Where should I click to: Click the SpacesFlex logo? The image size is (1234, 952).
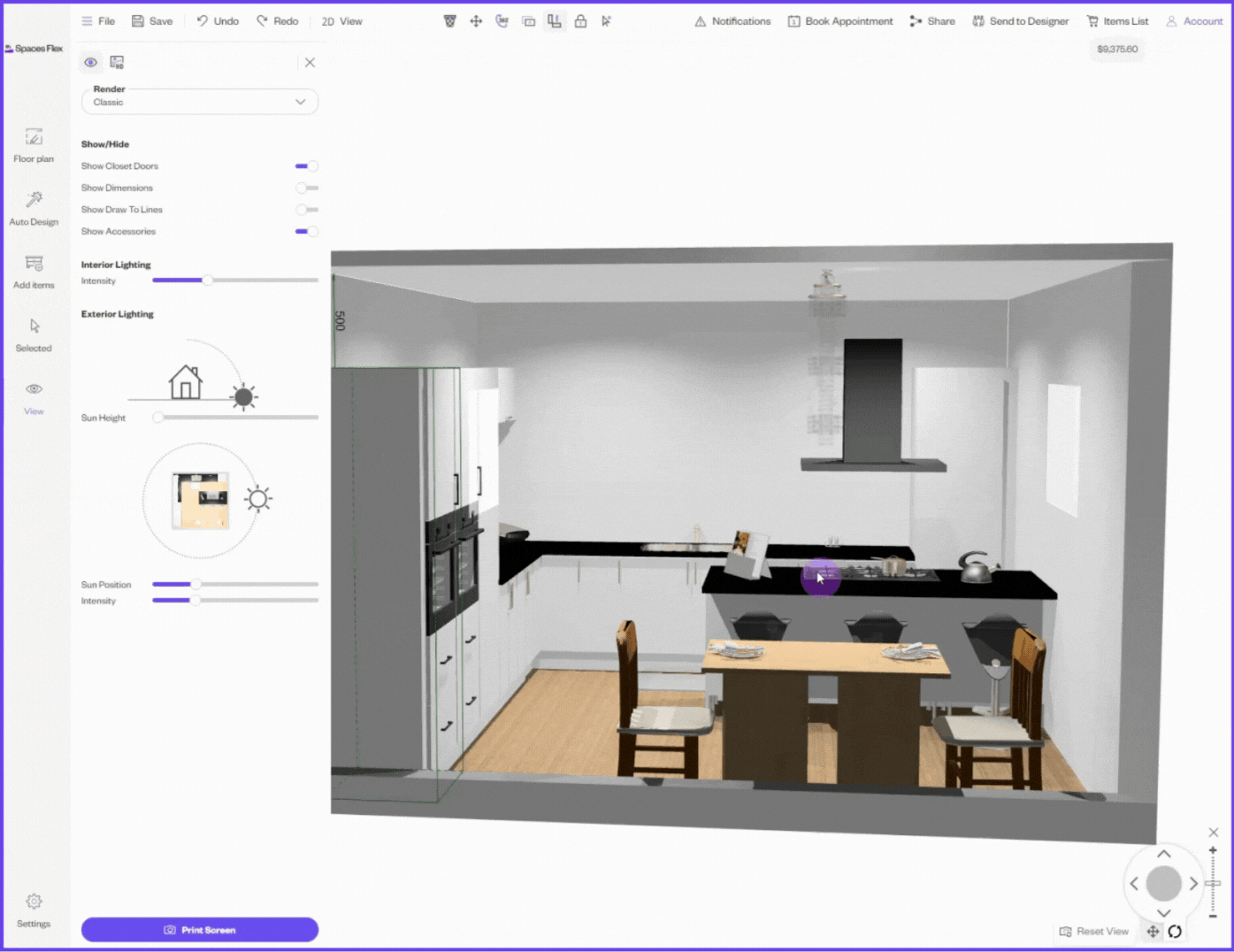point(34,49)
